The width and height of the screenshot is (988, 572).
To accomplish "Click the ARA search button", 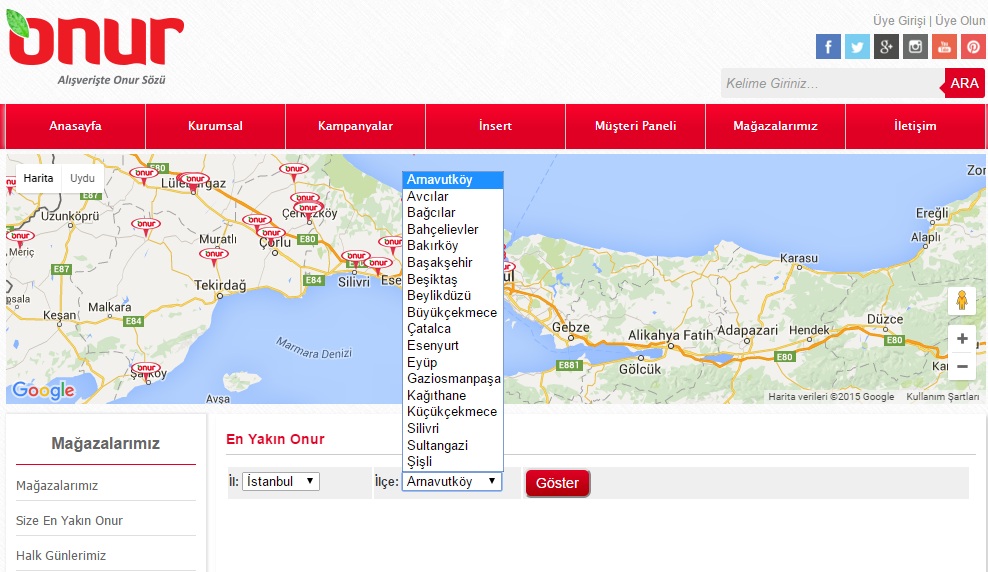I will pyautogui.click(x=964, y=83).
